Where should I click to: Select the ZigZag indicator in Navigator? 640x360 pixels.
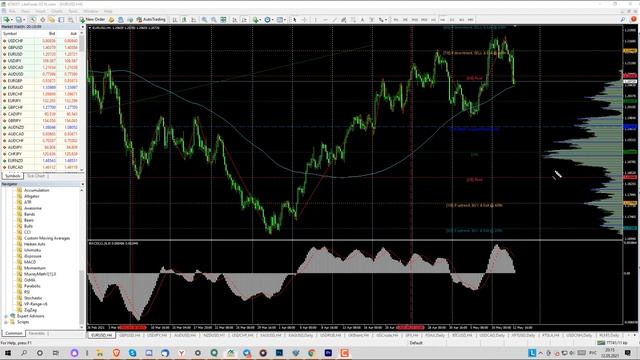pos(30,310)
